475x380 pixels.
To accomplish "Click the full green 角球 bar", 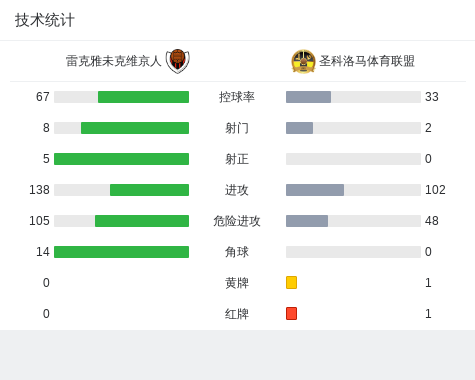I will pyautogui.click(x=121, y=252).
